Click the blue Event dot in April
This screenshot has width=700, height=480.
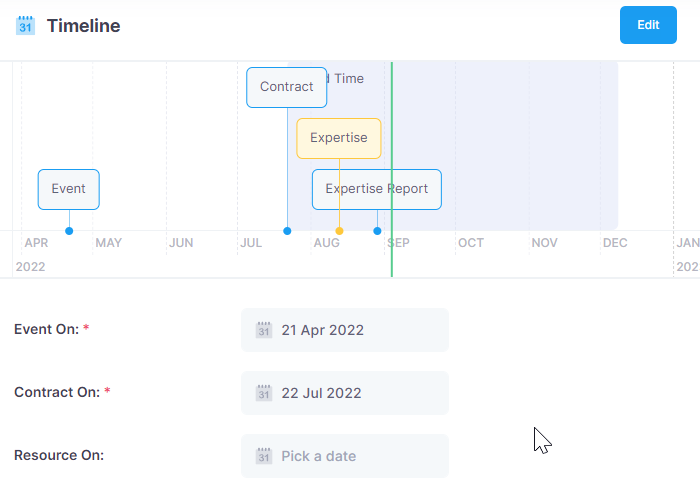coord(69,231)
